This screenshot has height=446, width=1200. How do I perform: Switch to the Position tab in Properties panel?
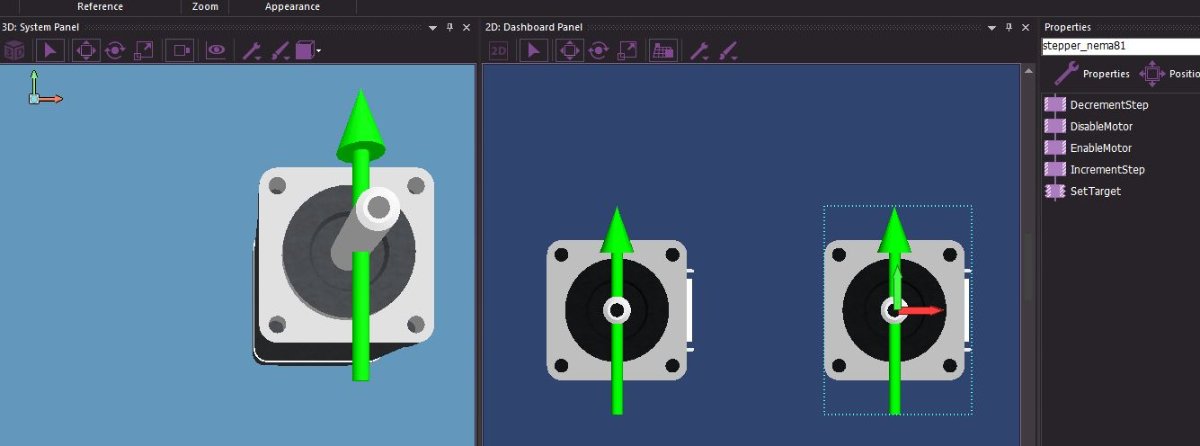(1169, 73)
